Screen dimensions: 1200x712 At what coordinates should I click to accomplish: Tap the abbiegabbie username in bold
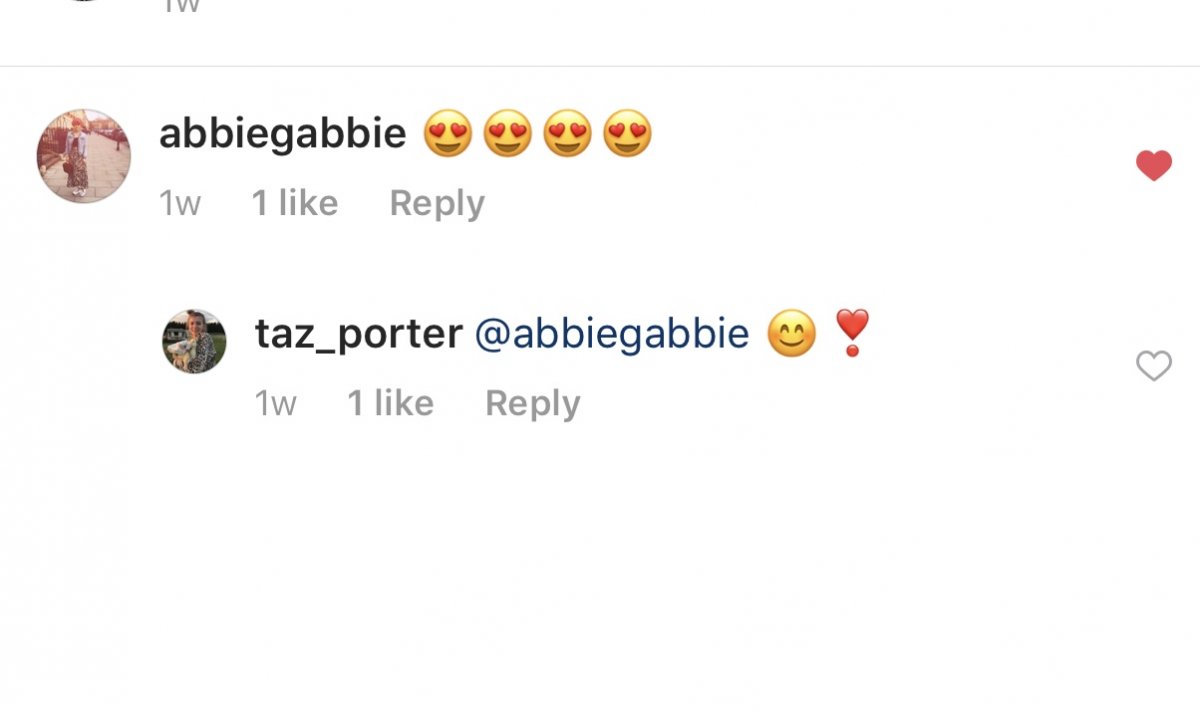click(x=282, y=134)
